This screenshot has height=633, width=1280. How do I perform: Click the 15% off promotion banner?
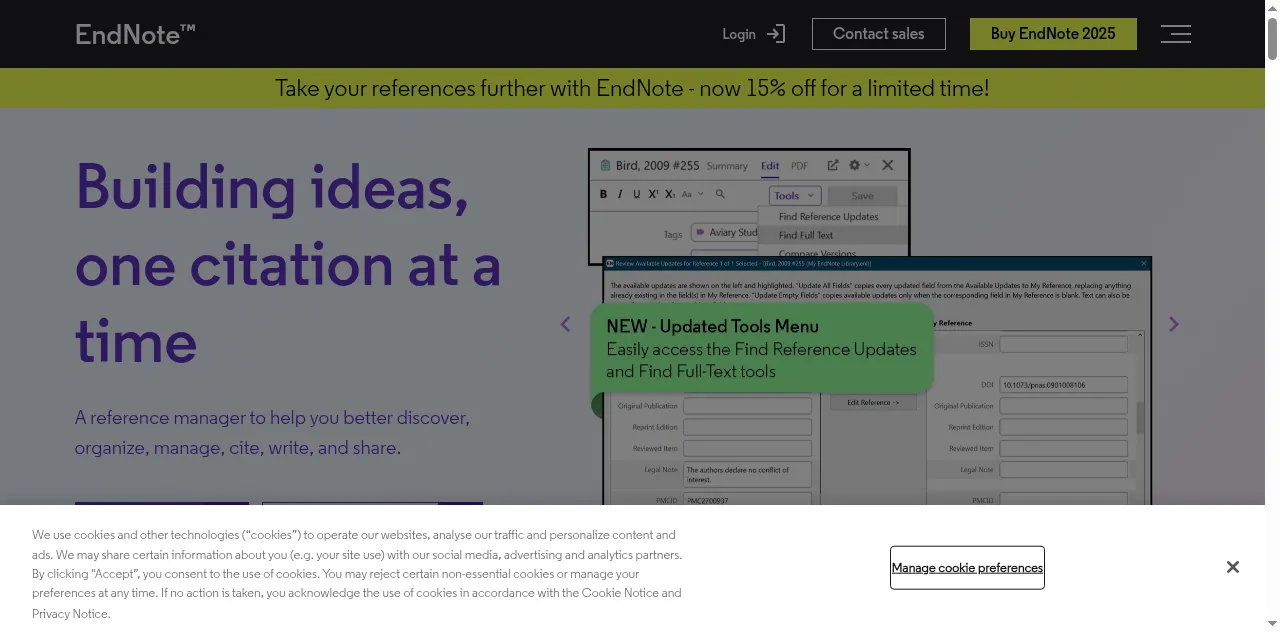(x=632, y=88)
